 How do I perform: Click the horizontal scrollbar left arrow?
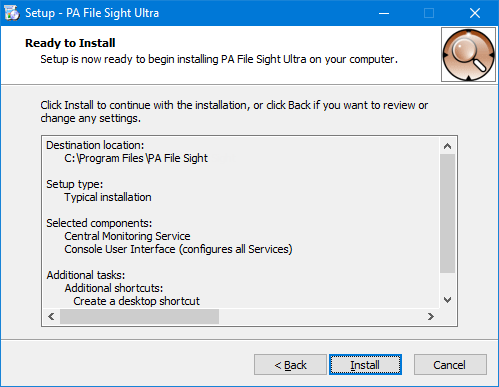click(x=51, y=316)
